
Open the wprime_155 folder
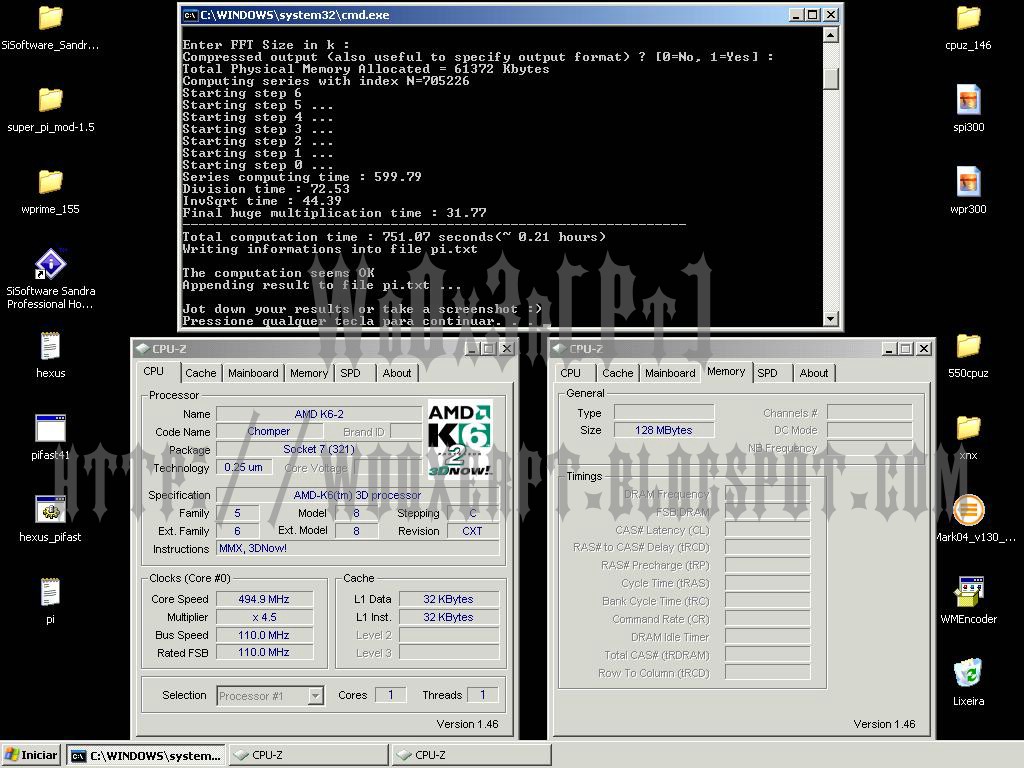point(50,182)
